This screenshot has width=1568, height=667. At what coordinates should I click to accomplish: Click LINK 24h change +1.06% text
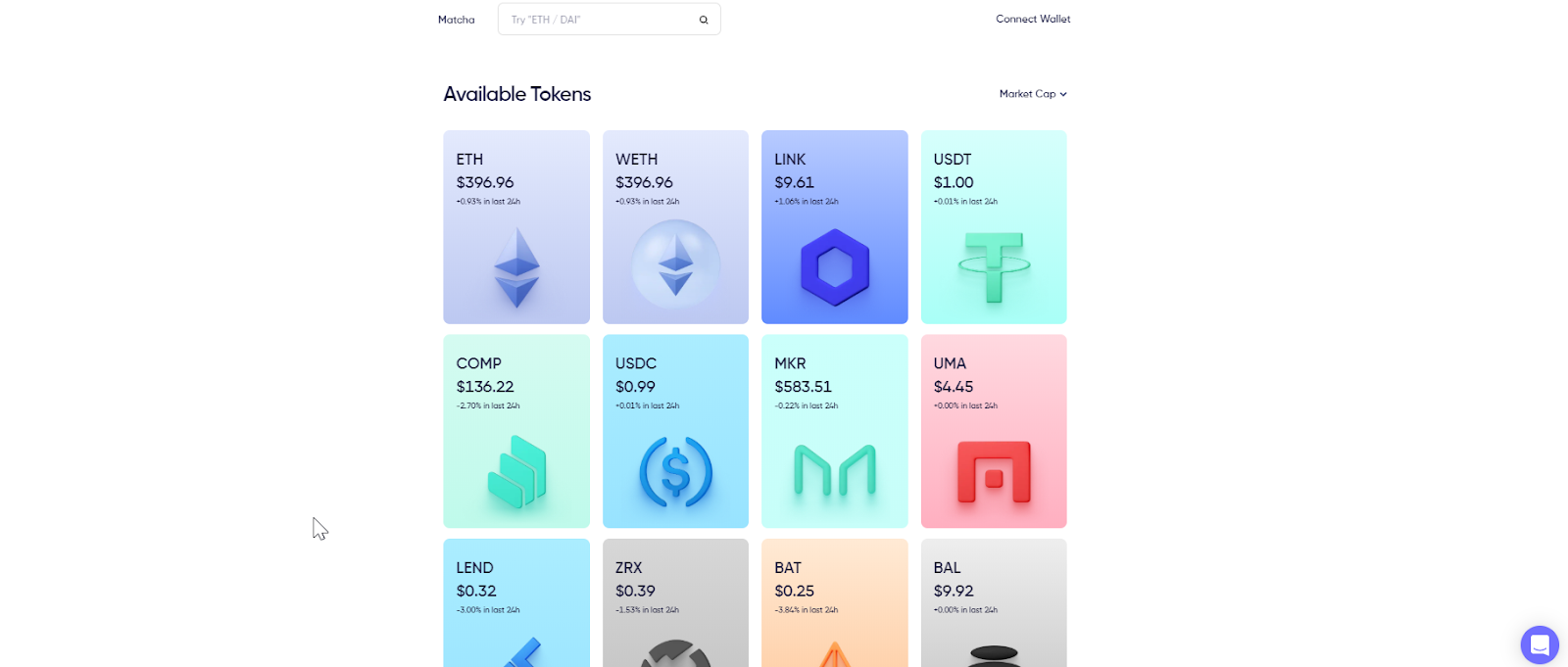pyautogui.click(x=807, y=202)
